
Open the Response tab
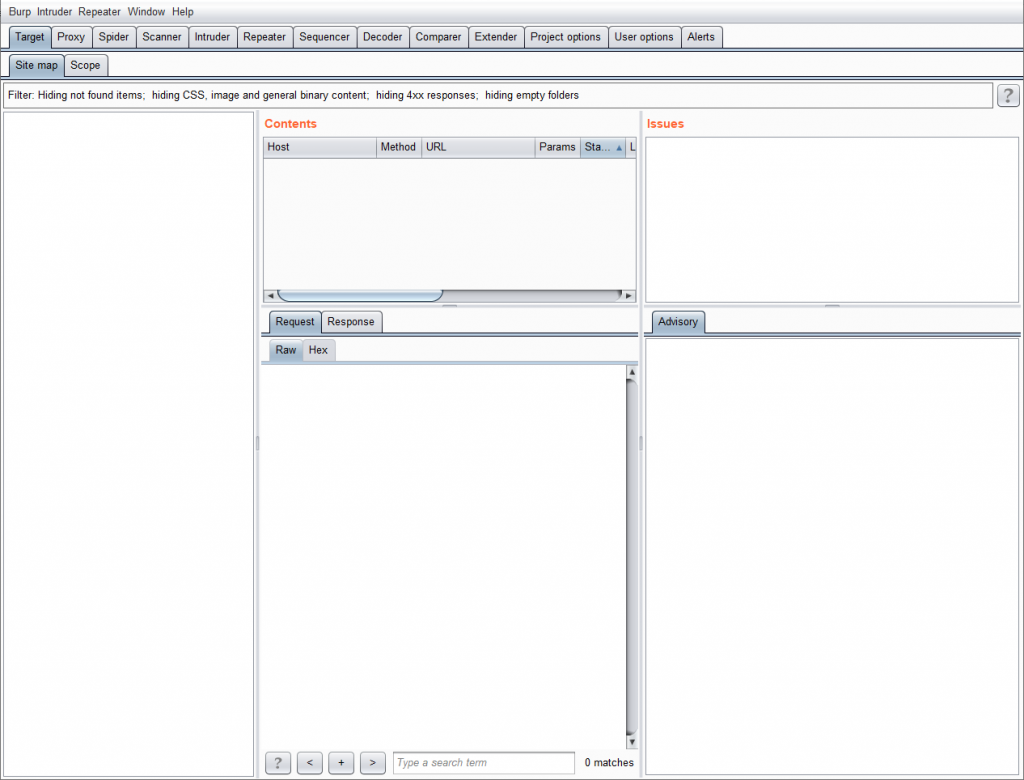[x=351, y=321]
